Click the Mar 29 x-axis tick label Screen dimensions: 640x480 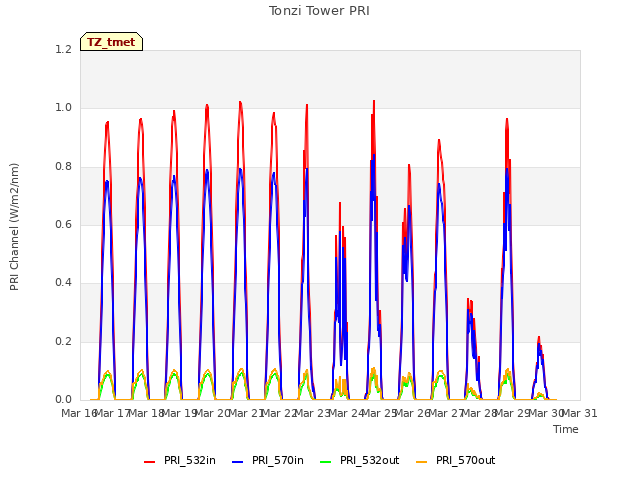click(x=513, y=413)
